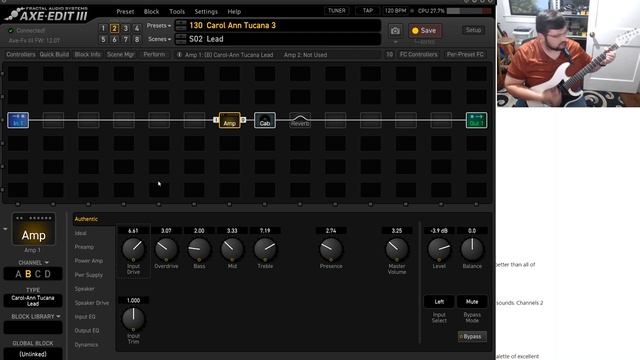This screenshot has width=640, height=360.
Task: Click the TAP tempo button
Action: click(x=368, y=11)
